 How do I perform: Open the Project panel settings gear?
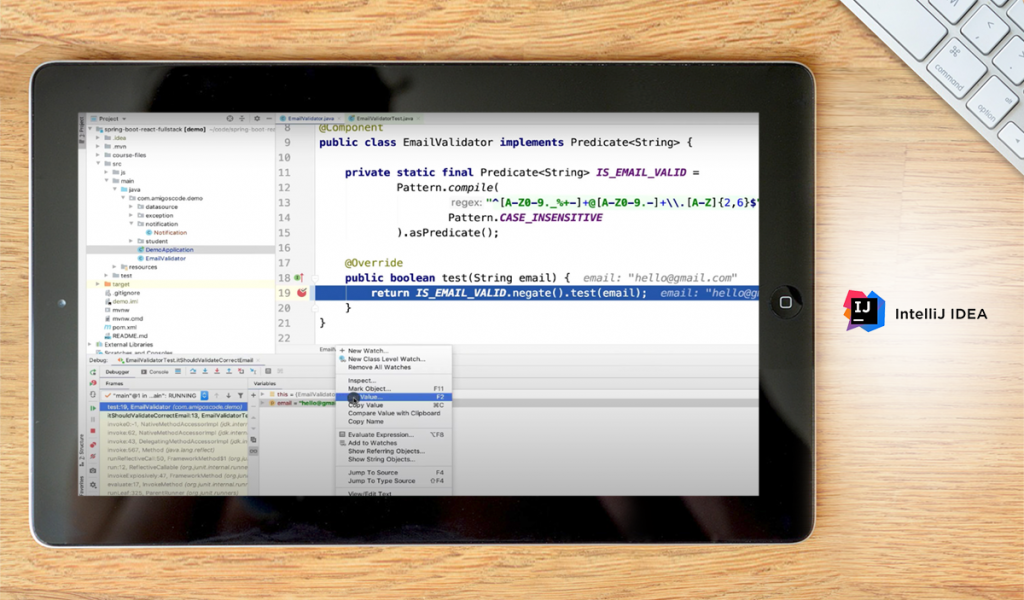tap(257, 119)
